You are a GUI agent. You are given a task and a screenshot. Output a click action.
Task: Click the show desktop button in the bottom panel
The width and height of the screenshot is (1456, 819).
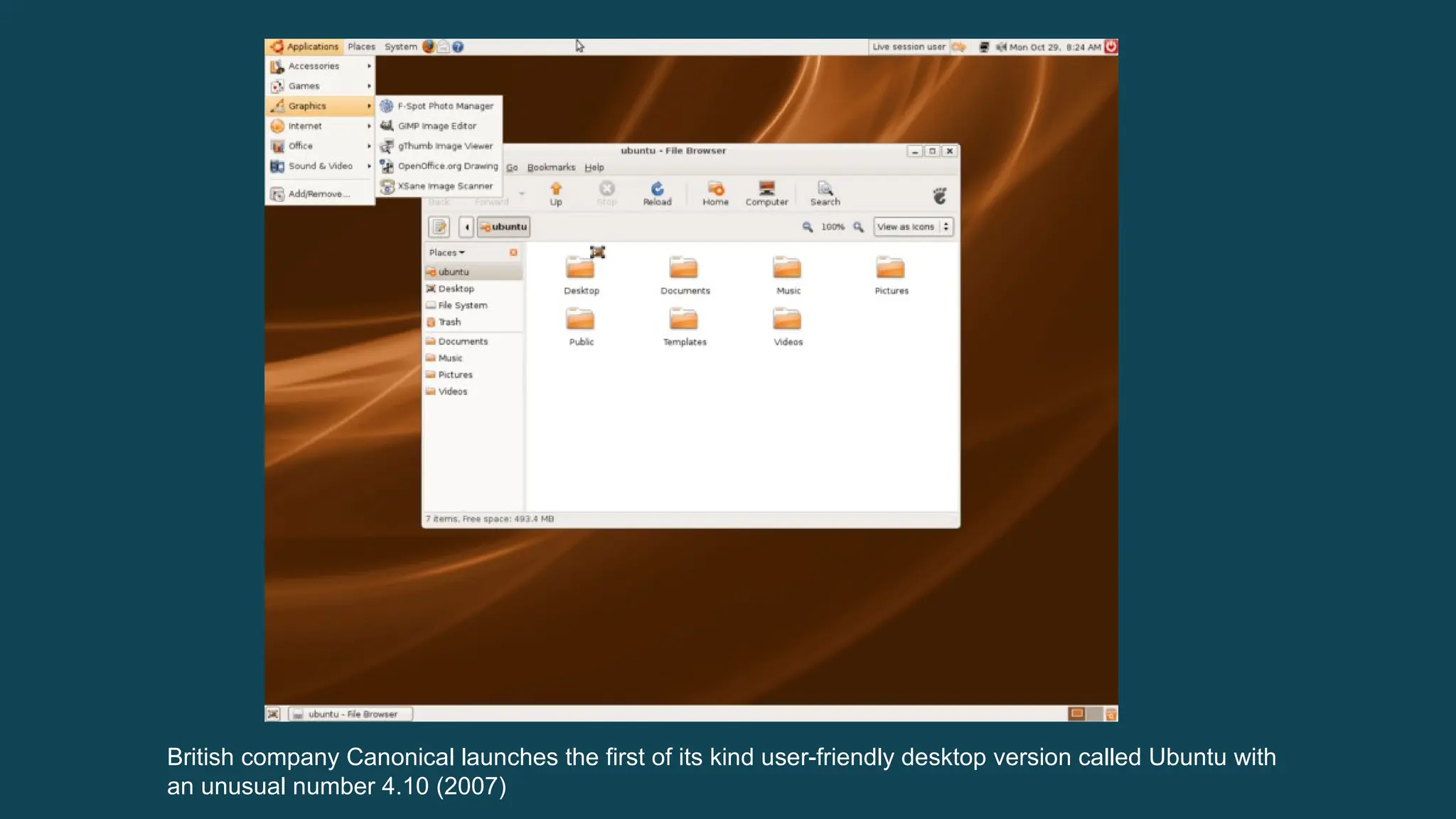pyautogui.click(x=273, y=714)
